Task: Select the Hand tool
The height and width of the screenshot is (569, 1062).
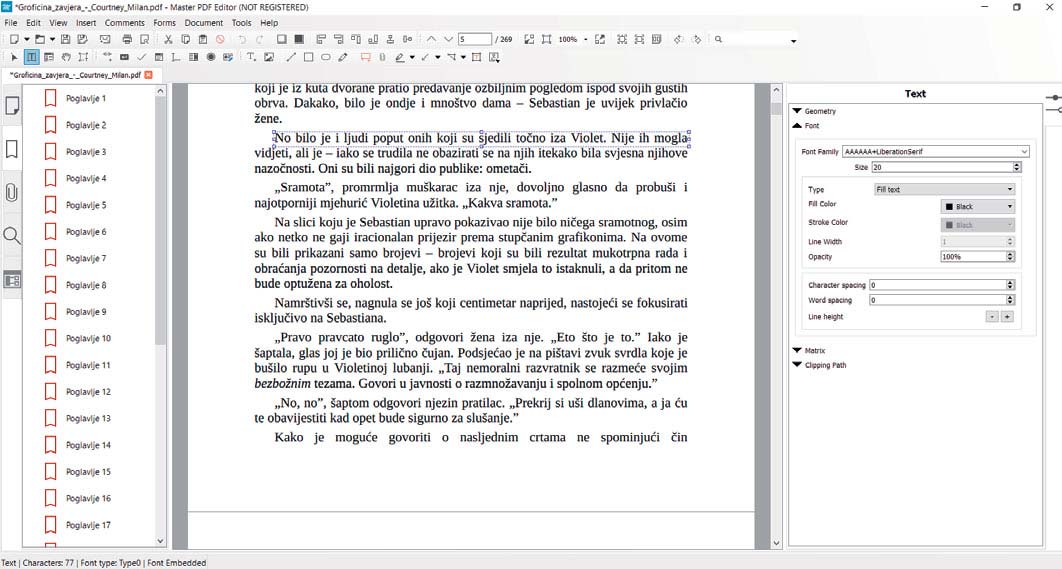Action: (x=66, y=57)
